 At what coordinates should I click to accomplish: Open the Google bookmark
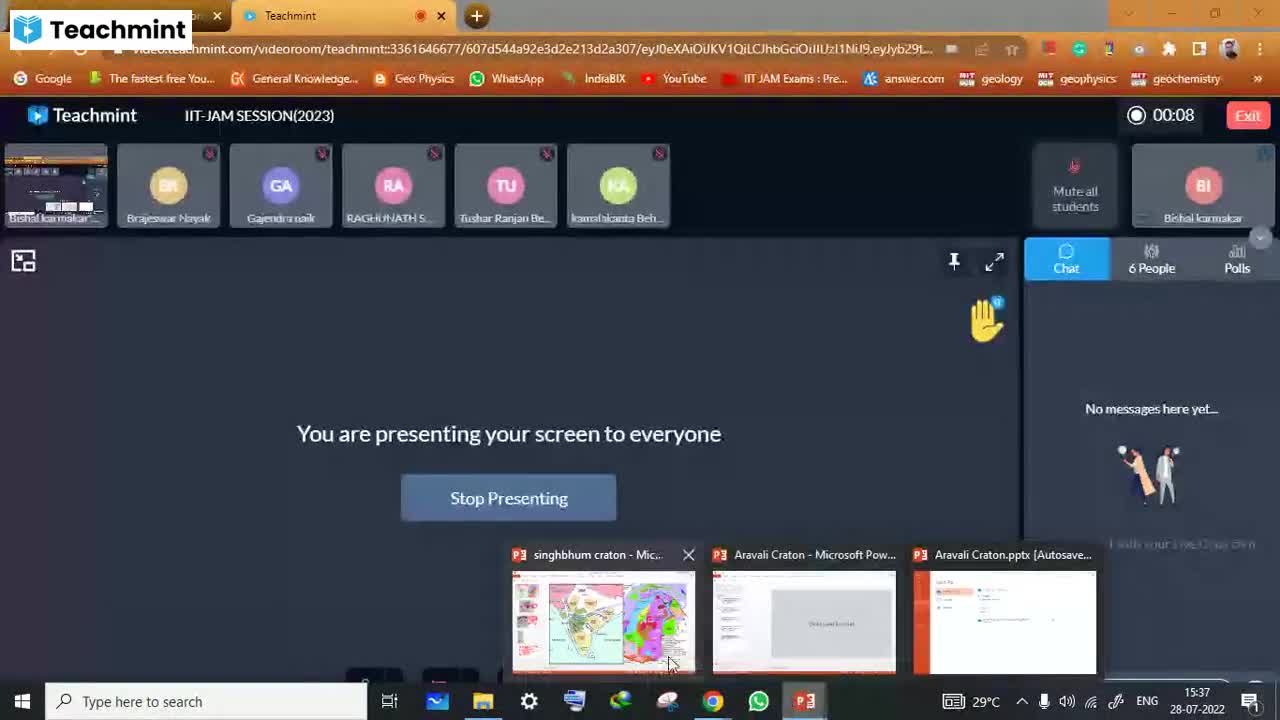43,78
